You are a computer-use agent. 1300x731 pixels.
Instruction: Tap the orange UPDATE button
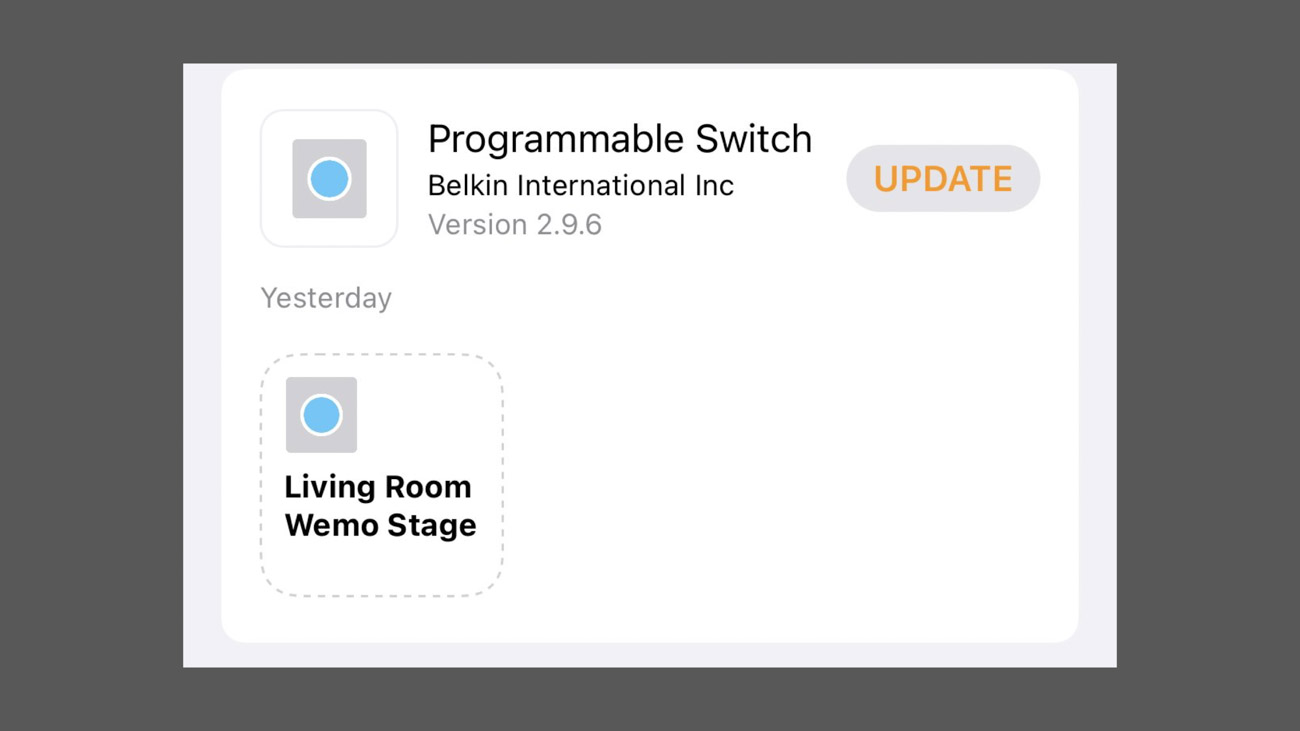942,179
